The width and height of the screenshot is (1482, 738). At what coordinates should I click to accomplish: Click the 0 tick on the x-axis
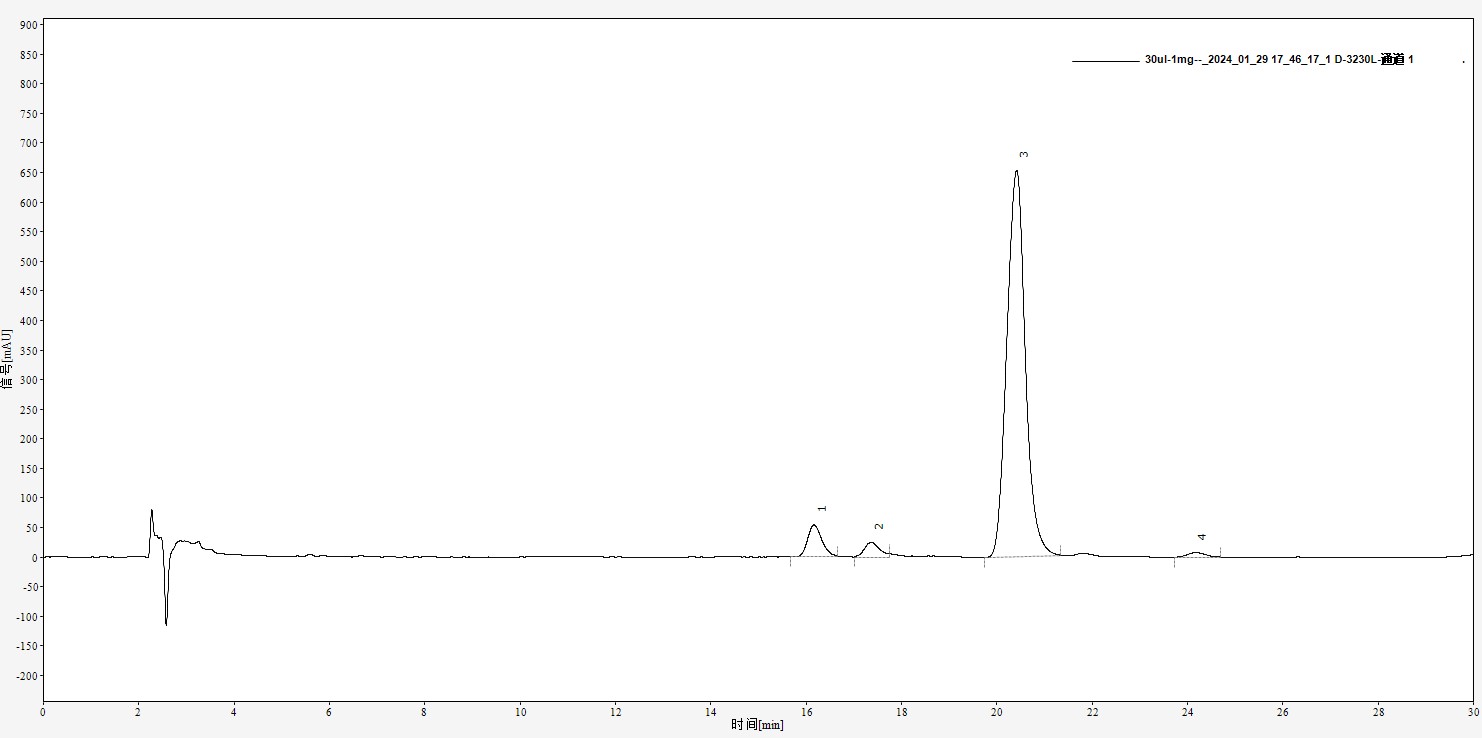43,712
